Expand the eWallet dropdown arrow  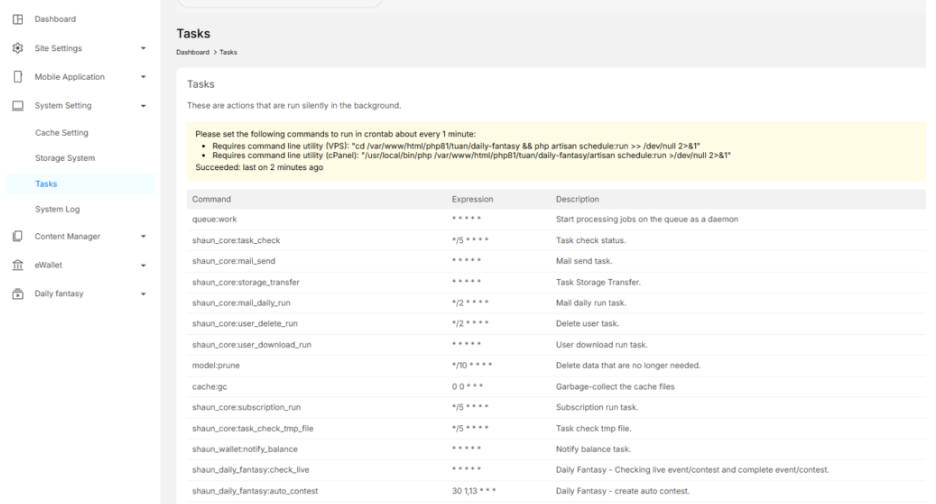point(143,265)
